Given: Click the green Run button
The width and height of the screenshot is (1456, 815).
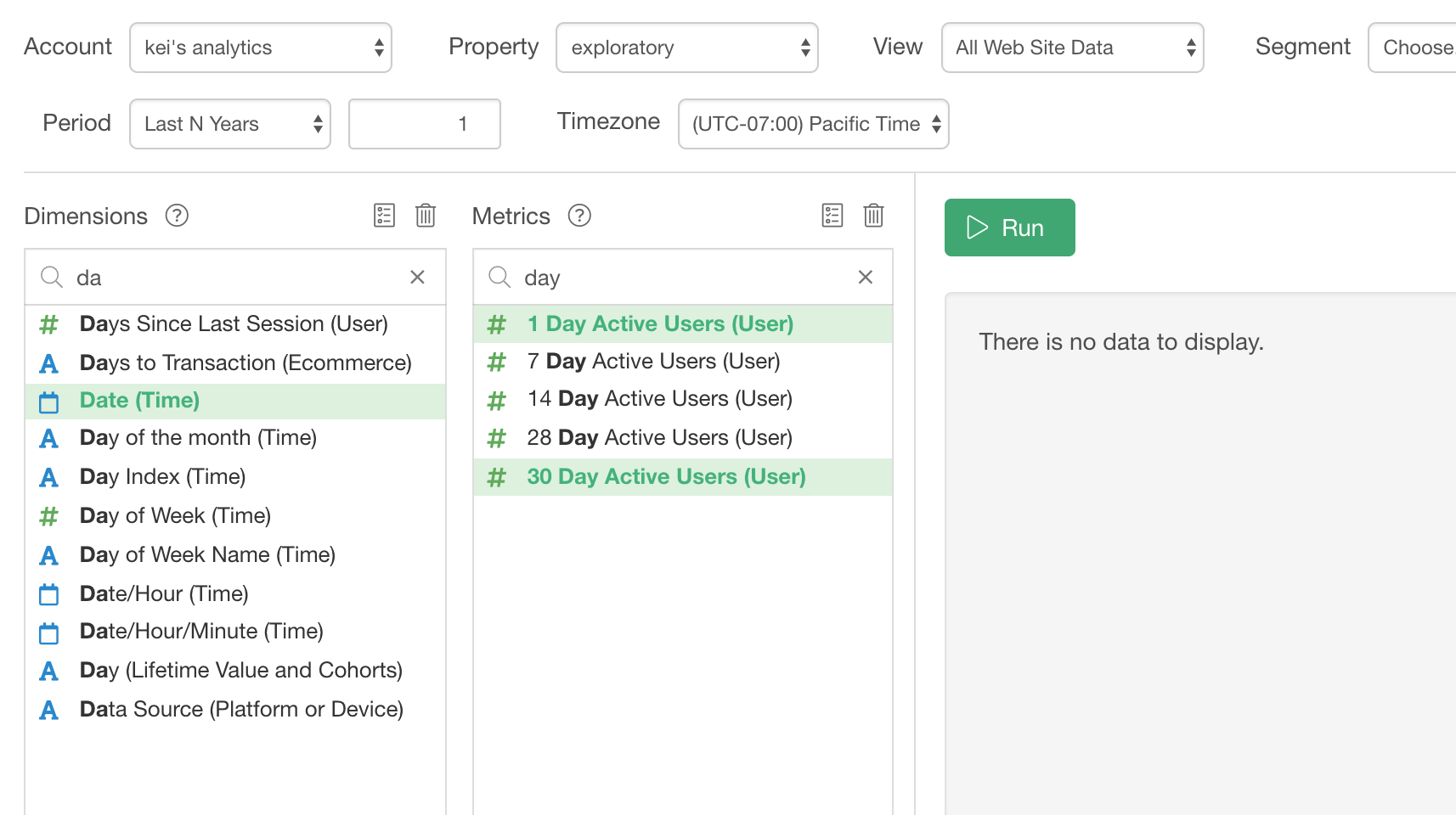Looking at the screenshot, I should tap(1009, 228).
